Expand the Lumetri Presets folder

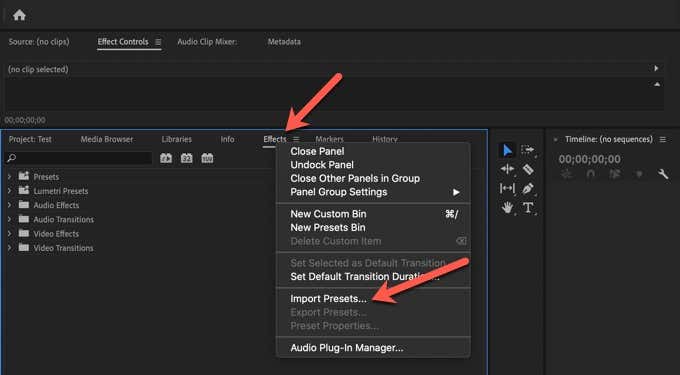pyautogui.click(x=10, y=191)
